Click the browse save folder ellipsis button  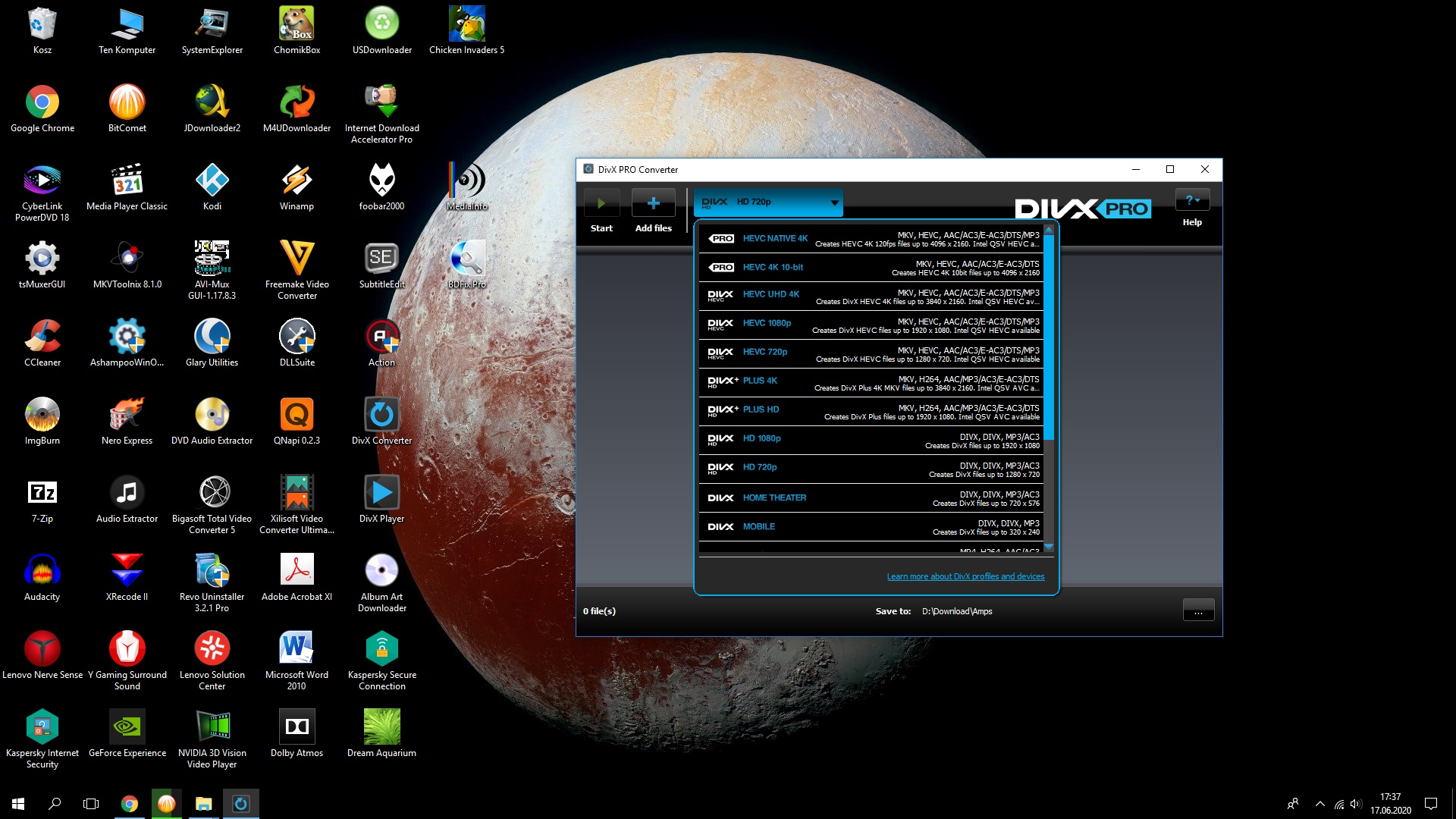pos(1198,610)
